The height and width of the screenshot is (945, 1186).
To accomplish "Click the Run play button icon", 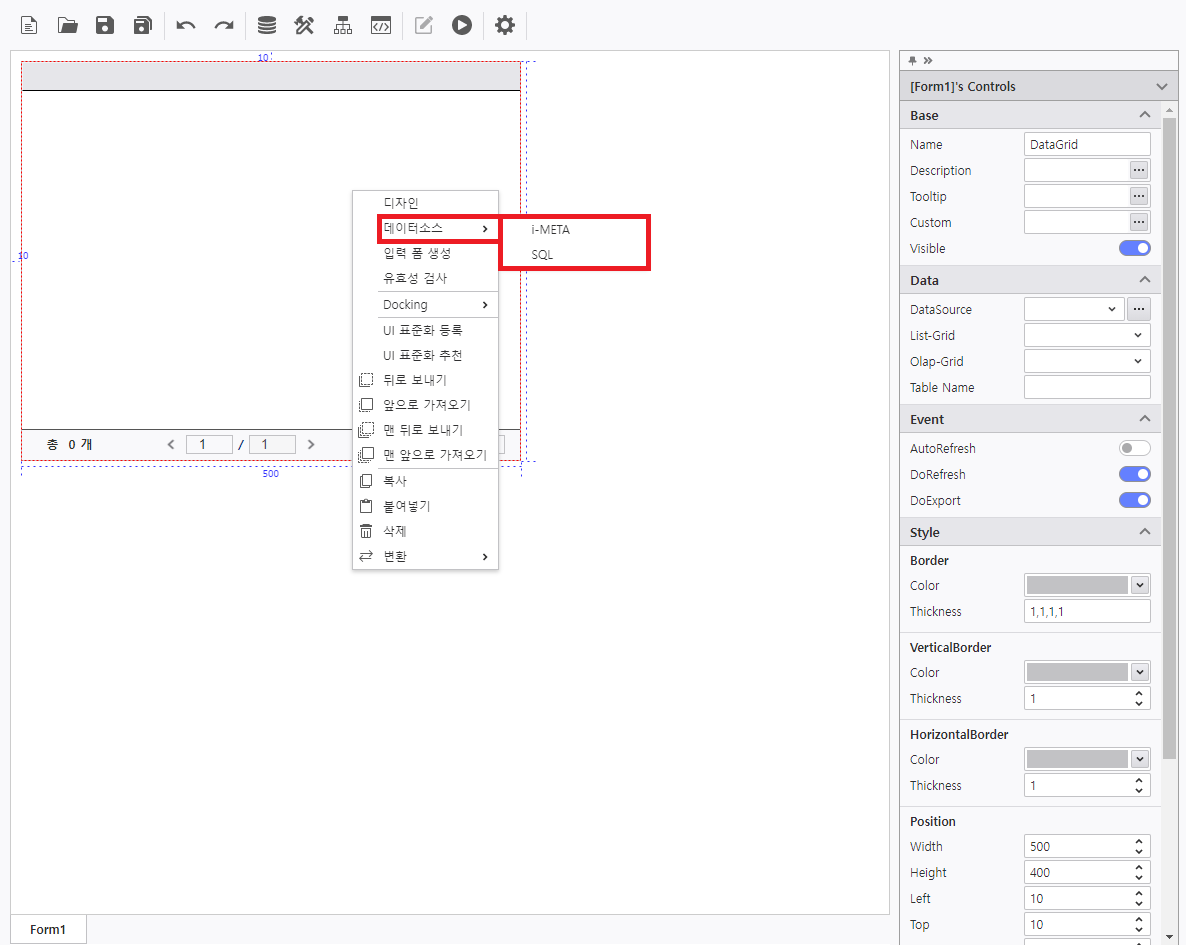I will pos(461,25).
